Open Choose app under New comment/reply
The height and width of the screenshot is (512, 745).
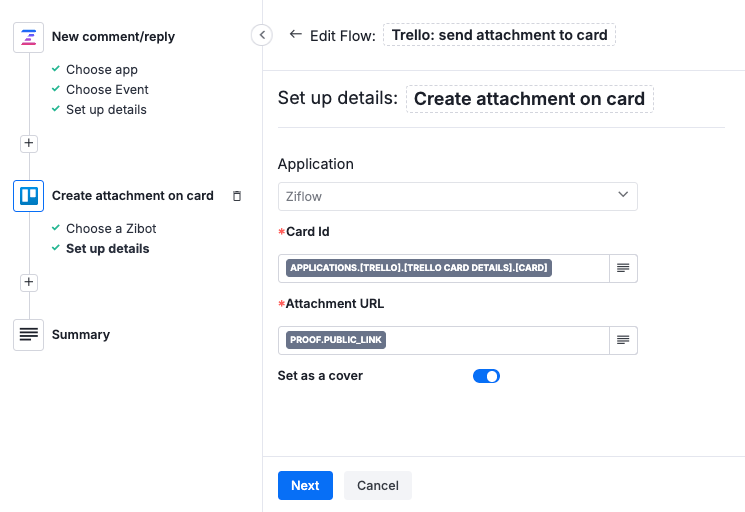click(102, 69)
